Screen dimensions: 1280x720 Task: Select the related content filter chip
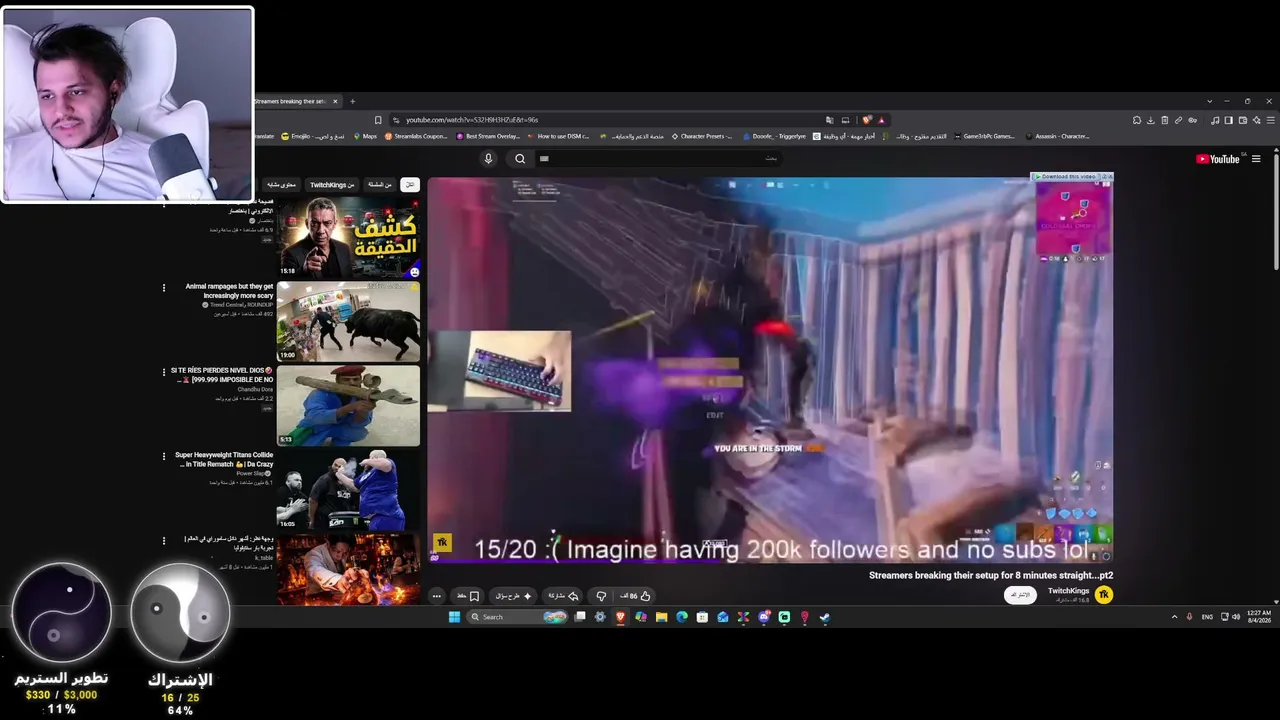(x=281, y=185)
